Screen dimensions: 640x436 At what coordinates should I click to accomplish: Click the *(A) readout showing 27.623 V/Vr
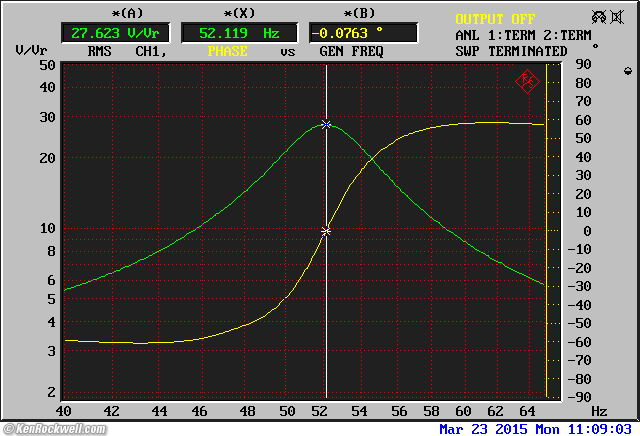[x=116, y=33]
